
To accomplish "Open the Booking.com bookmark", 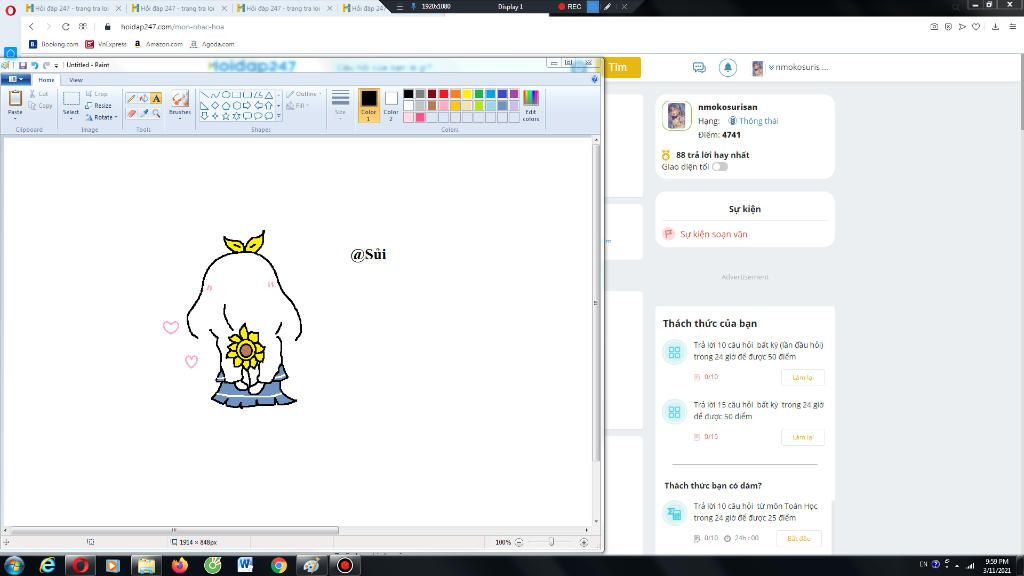I will (54, 44).
